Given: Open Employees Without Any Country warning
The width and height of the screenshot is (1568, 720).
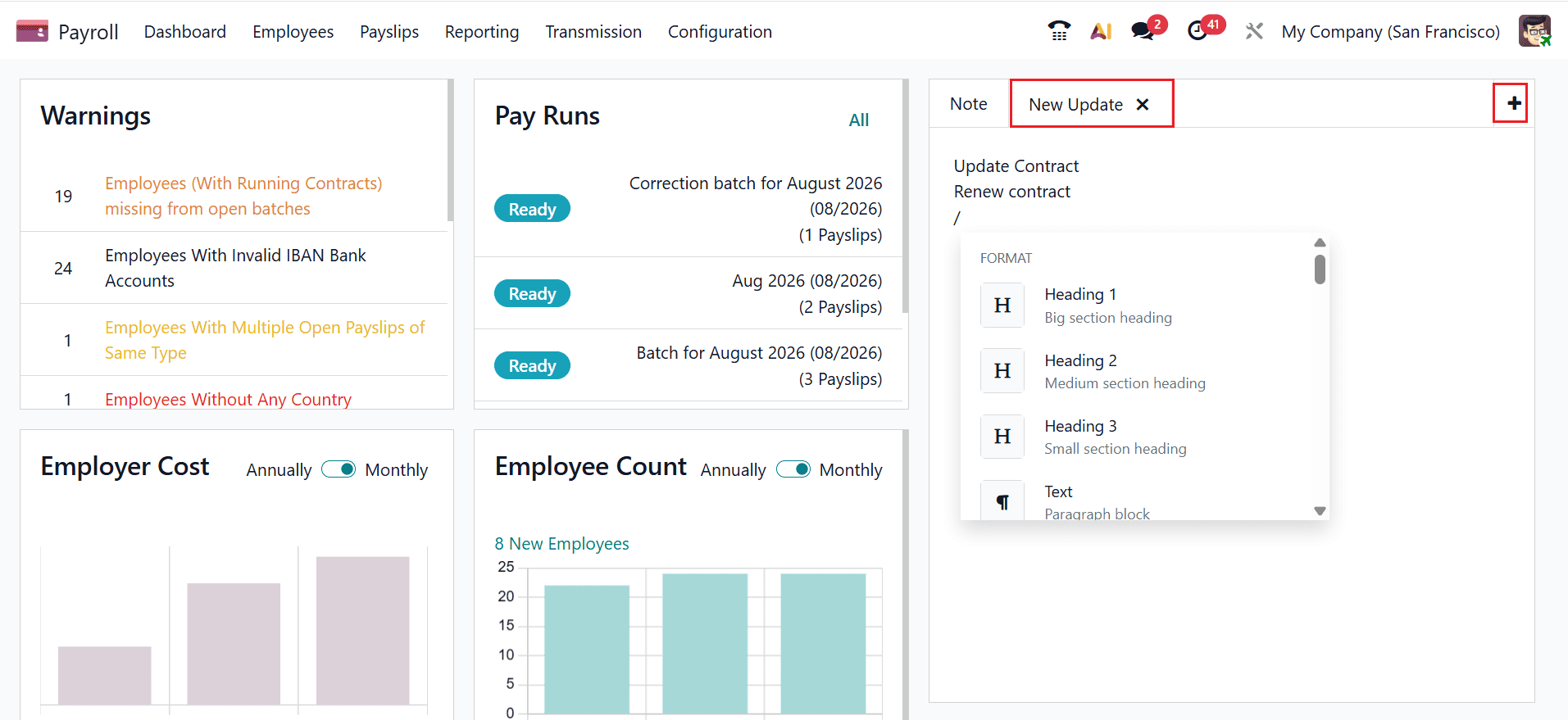Looking at the screenshot, I should pos(228,400).
